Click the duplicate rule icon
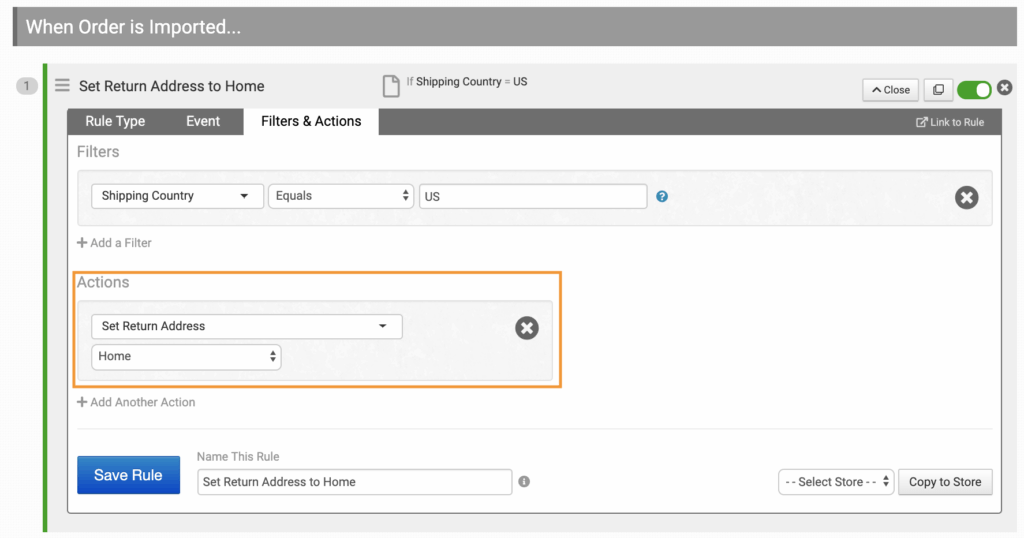The height and width of the screenshot is (538, 1024). pos(937,90)
